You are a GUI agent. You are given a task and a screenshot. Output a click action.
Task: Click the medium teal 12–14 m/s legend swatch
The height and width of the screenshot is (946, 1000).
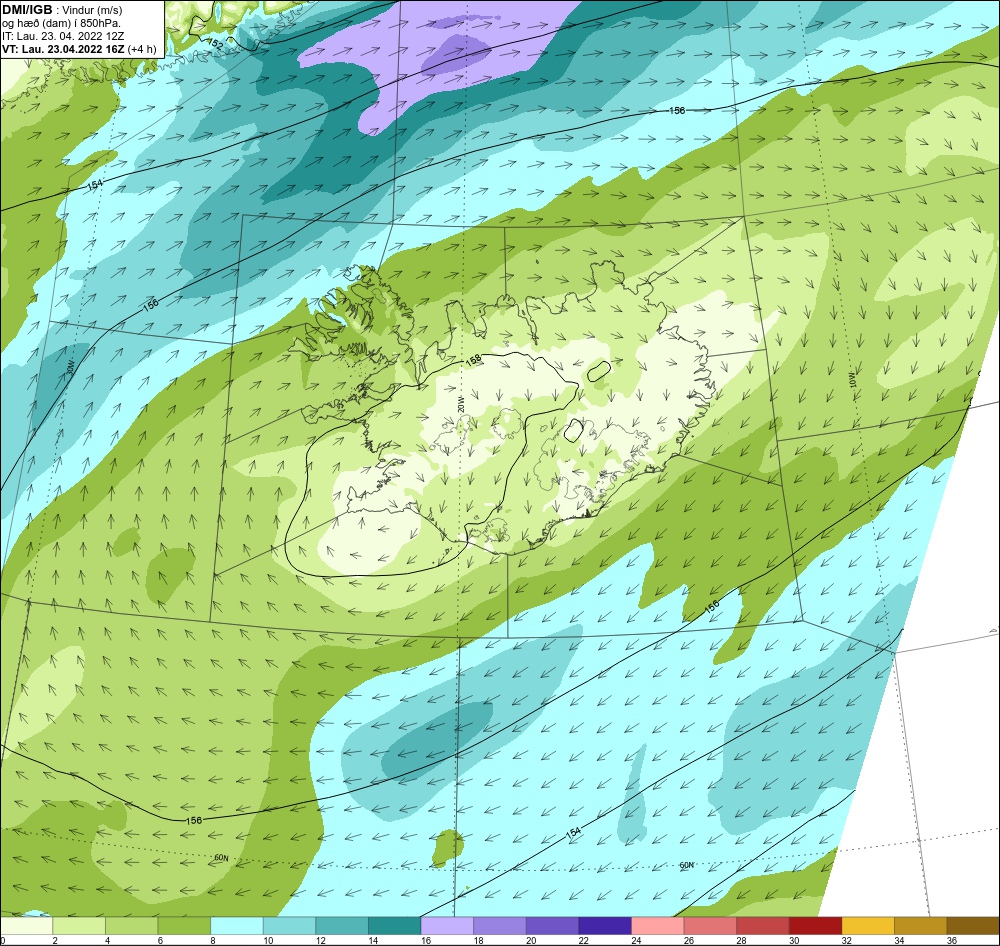(x=342, y=926)
